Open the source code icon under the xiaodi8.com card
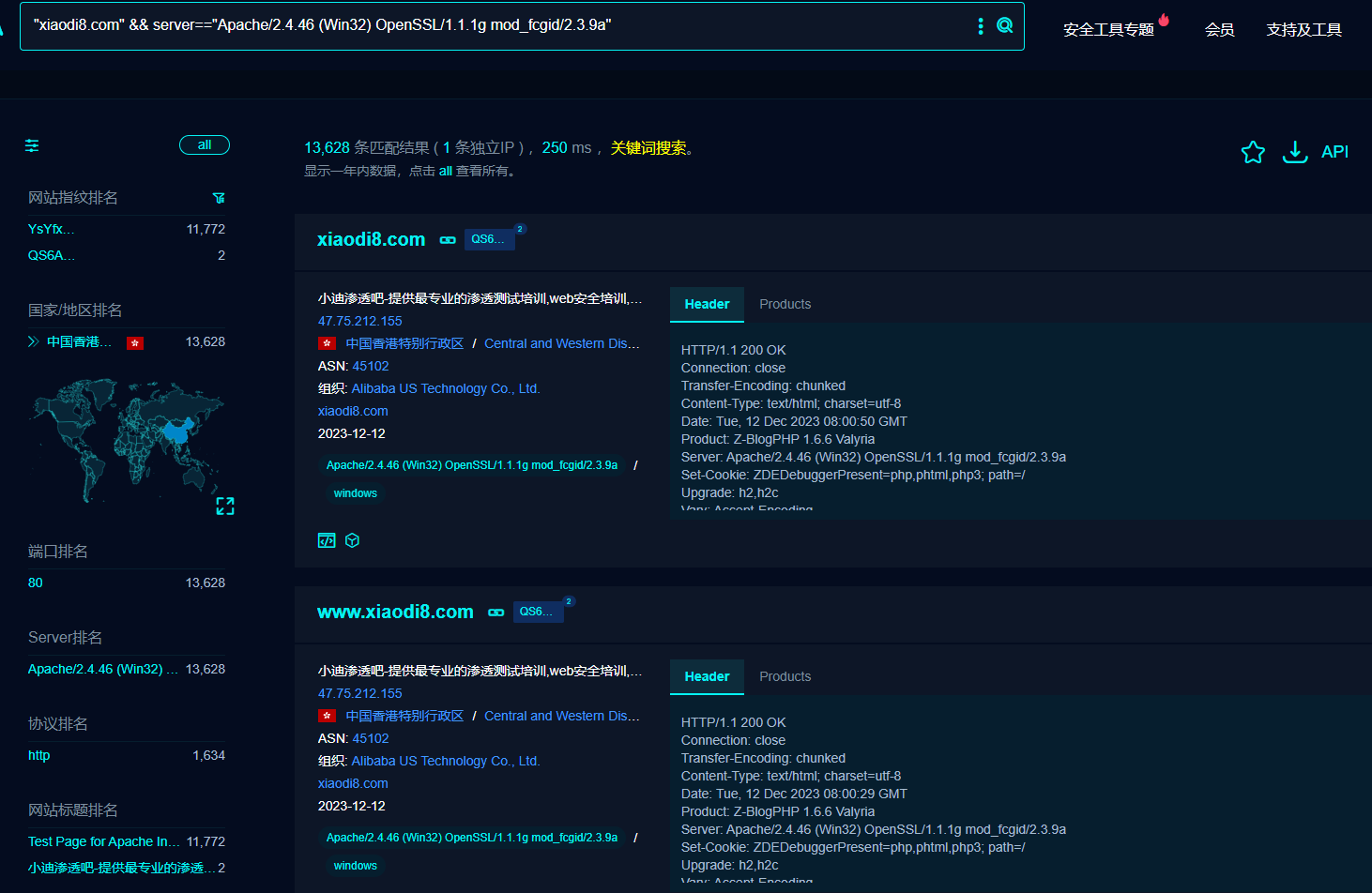Viewport: 1372px width, 893px height. (327, 540)
